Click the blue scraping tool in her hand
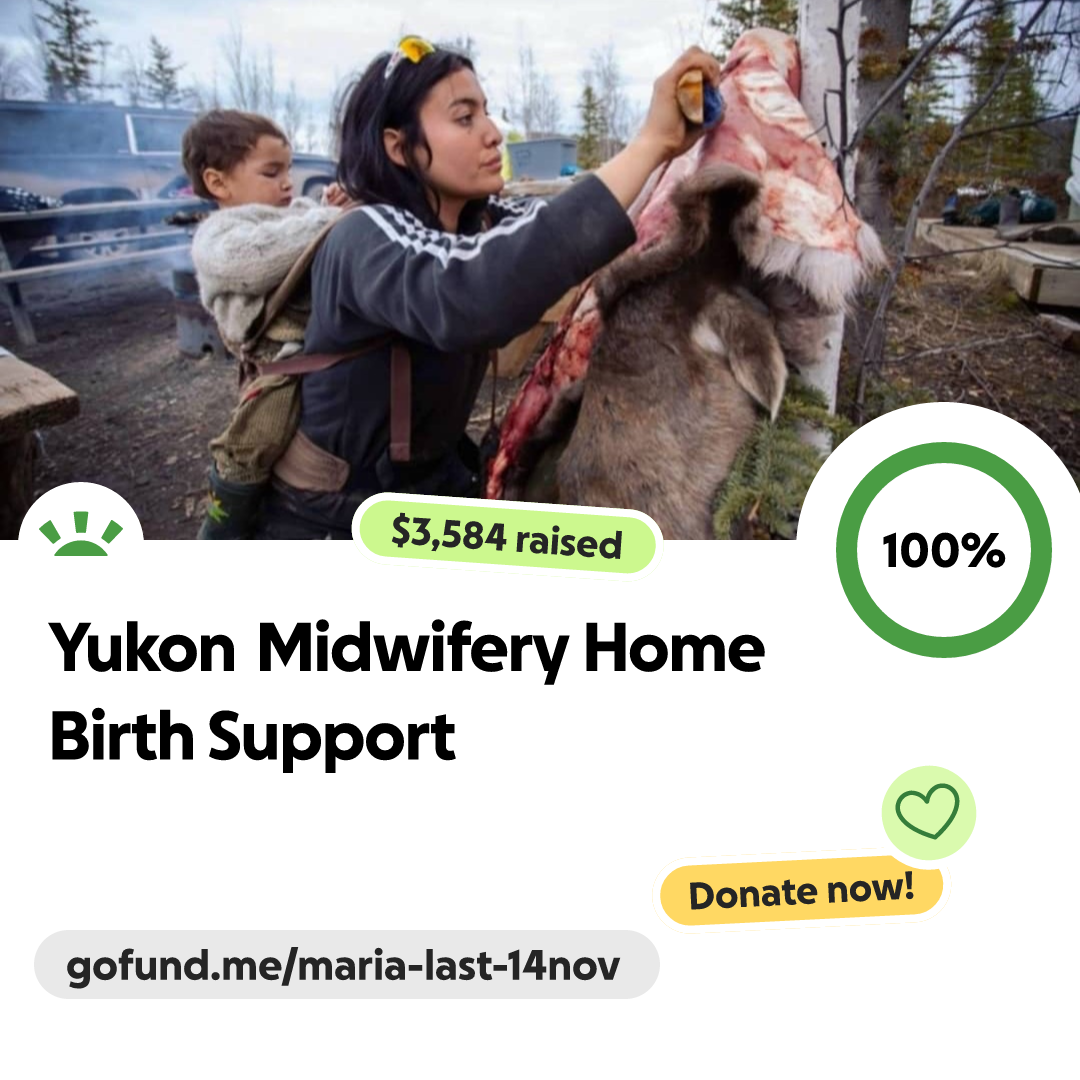The height and width of the screenshot is (1080, 1080). pyautogui.click(x=712, y=105)
